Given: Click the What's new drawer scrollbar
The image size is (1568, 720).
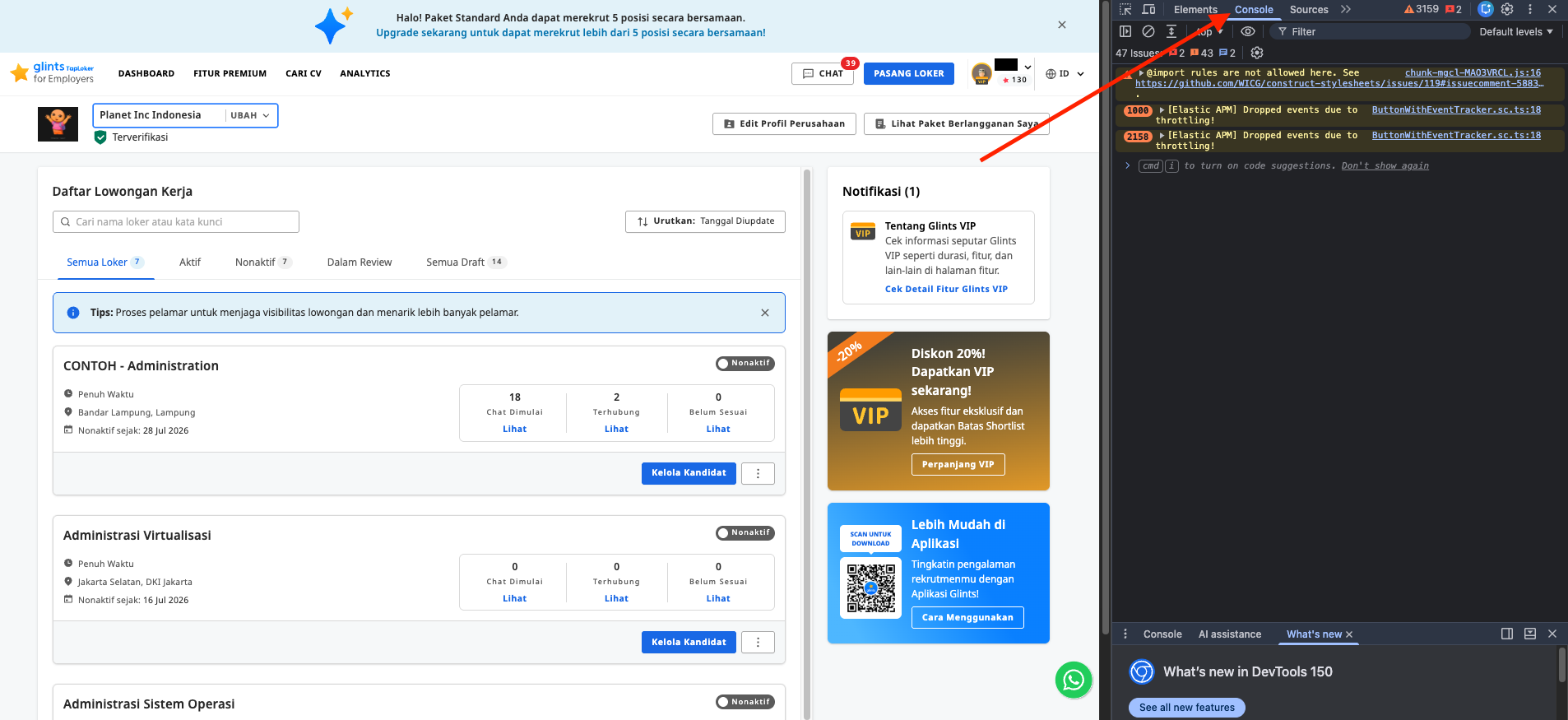Looking at the screenshot, I should (1561, 666).
